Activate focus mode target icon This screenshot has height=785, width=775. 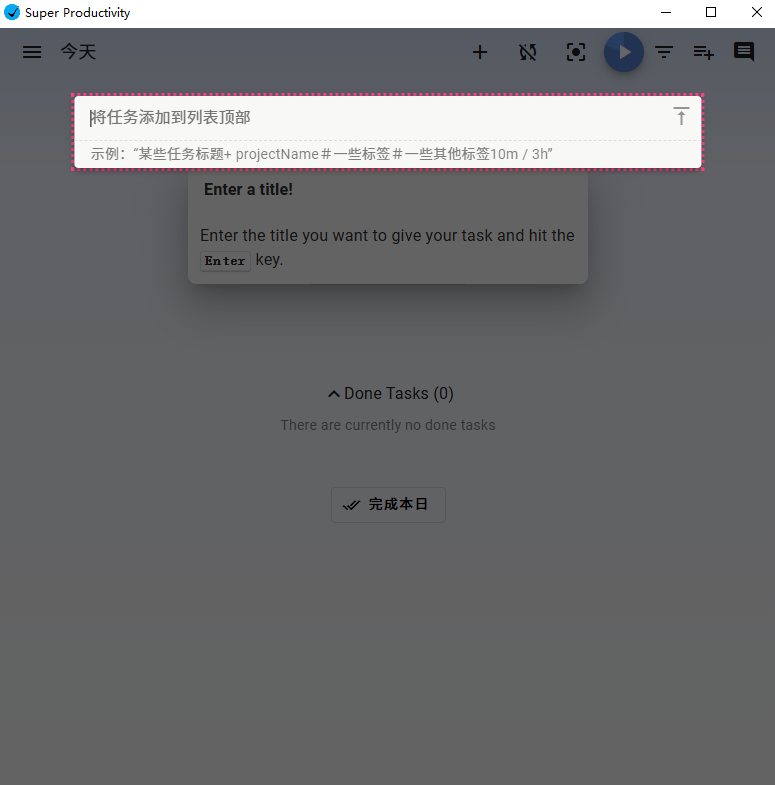pyautogui.click(x=576, y=52)
